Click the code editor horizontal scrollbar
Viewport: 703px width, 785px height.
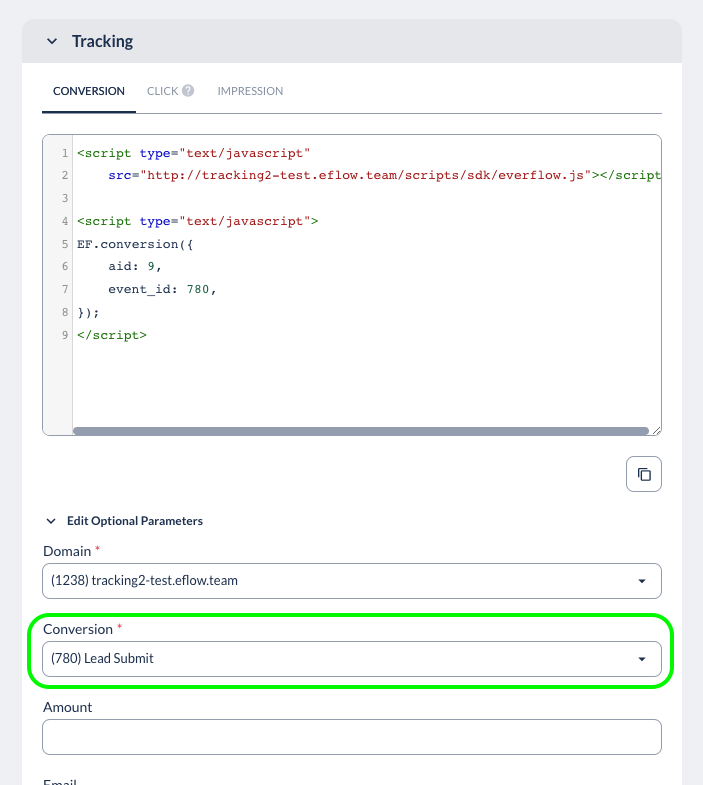[x=361, y=431]
